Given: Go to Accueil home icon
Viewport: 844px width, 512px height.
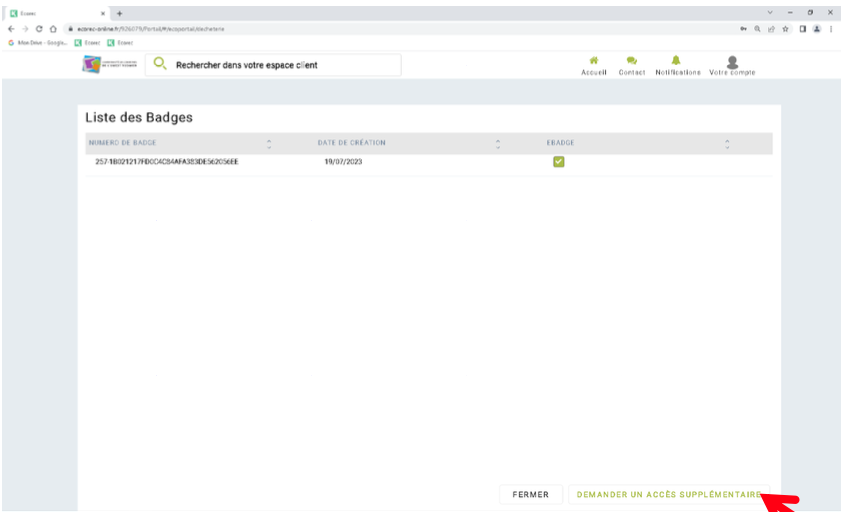Looking at the screenshot, I should pyautogui.click(x=594, y=61).
